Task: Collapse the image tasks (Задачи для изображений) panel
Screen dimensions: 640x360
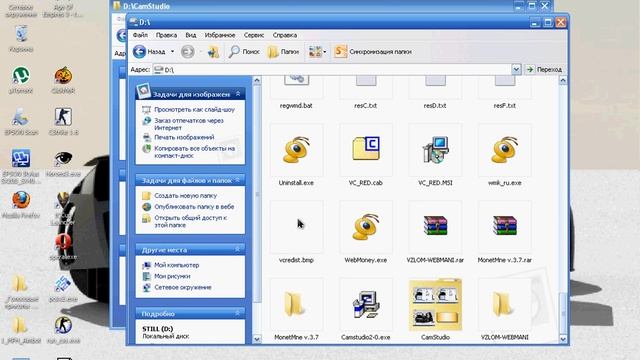Action: click(x=238, y=94)
